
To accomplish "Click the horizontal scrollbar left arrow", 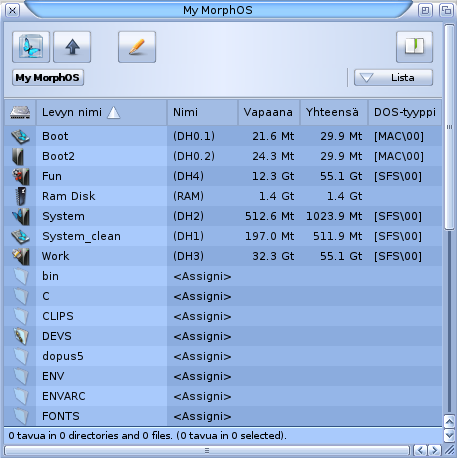I will click(x=420, y=450).
